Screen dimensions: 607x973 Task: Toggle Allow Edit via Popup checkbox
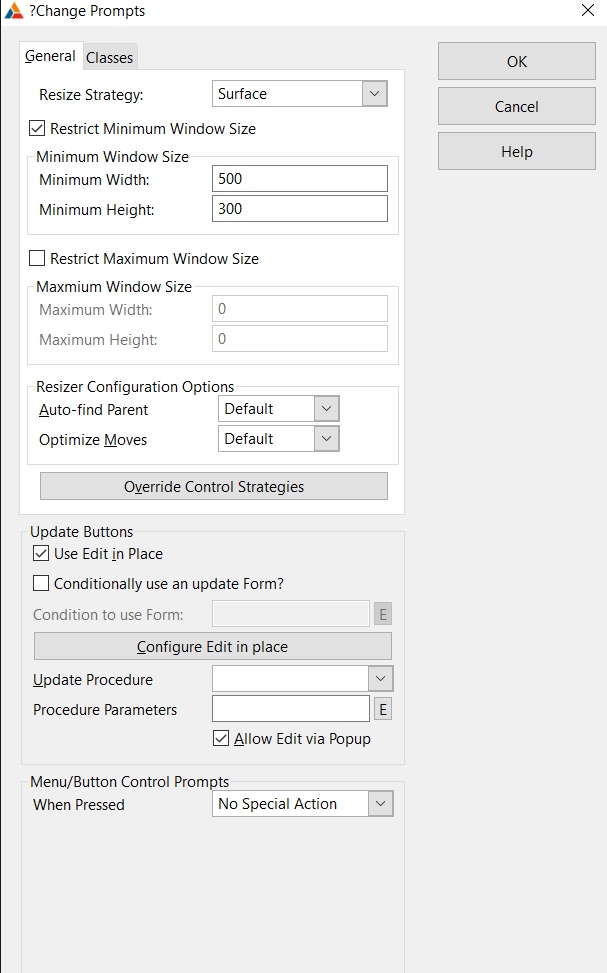point(221,739)
